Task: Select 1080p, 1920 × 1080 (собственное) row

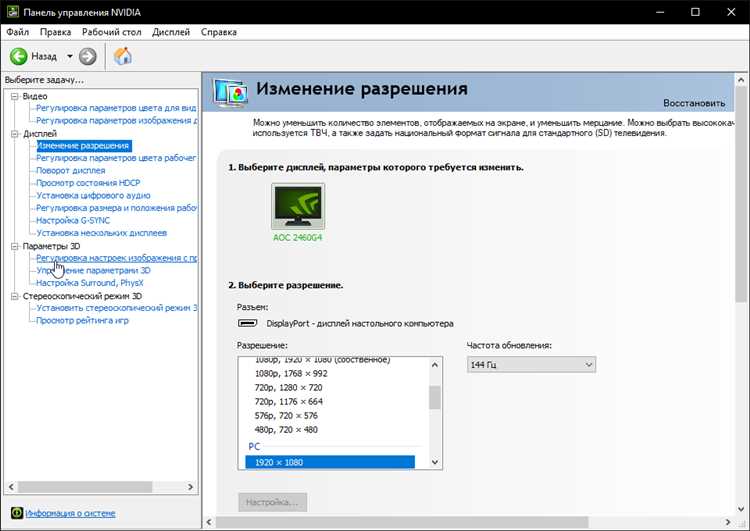Action: (322, 360)
